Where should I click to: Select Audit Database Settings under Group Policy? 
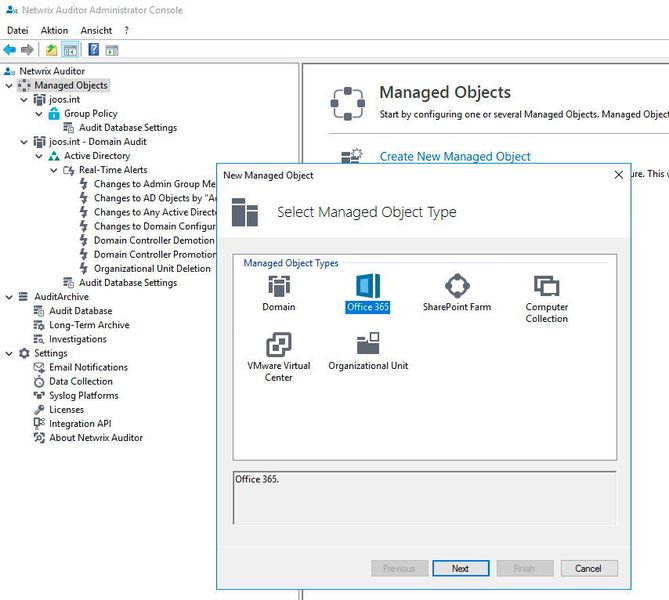coord(128,128)
